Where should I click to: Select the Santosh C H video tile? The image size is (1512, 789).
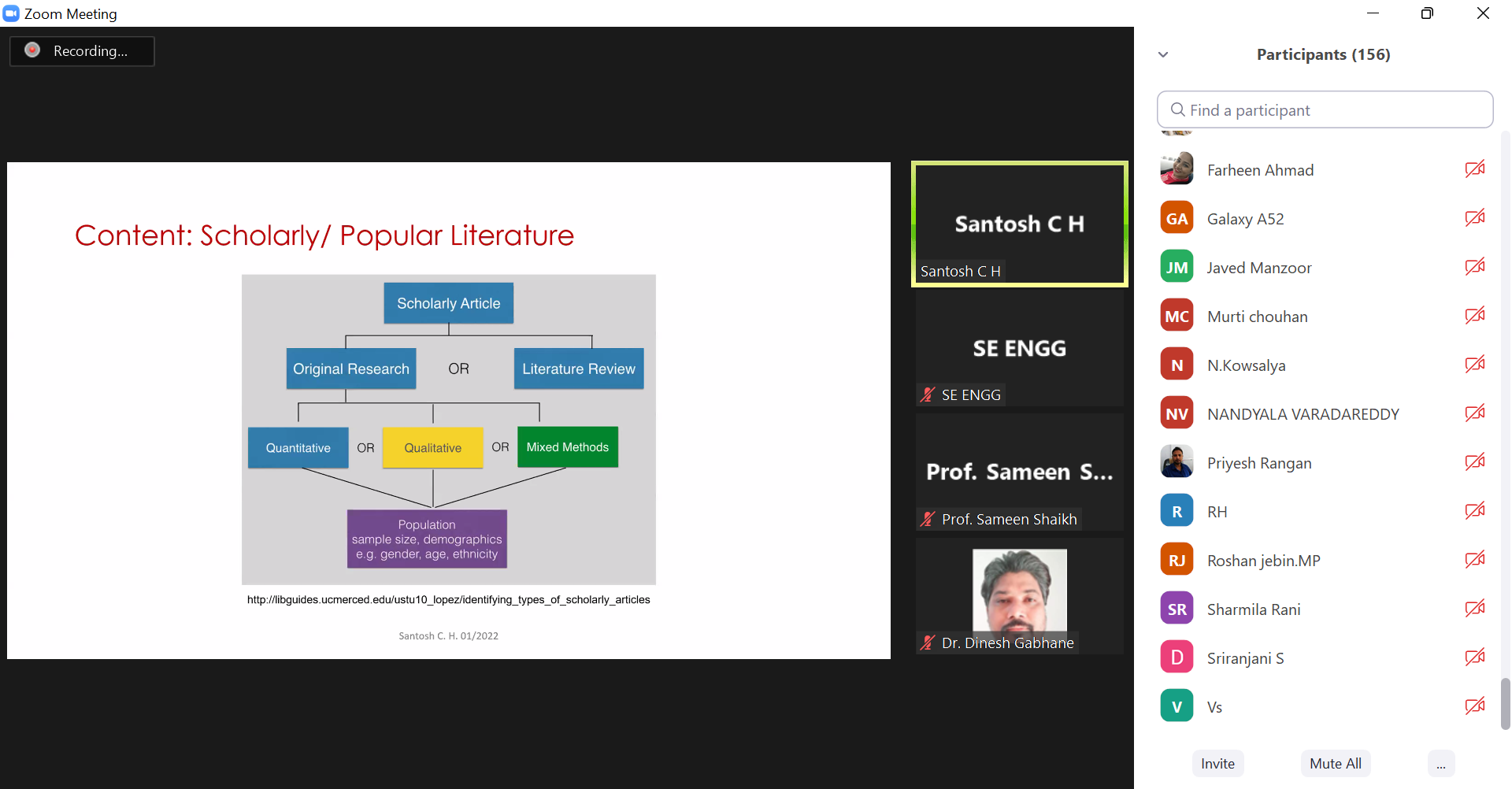[1020, 224]
